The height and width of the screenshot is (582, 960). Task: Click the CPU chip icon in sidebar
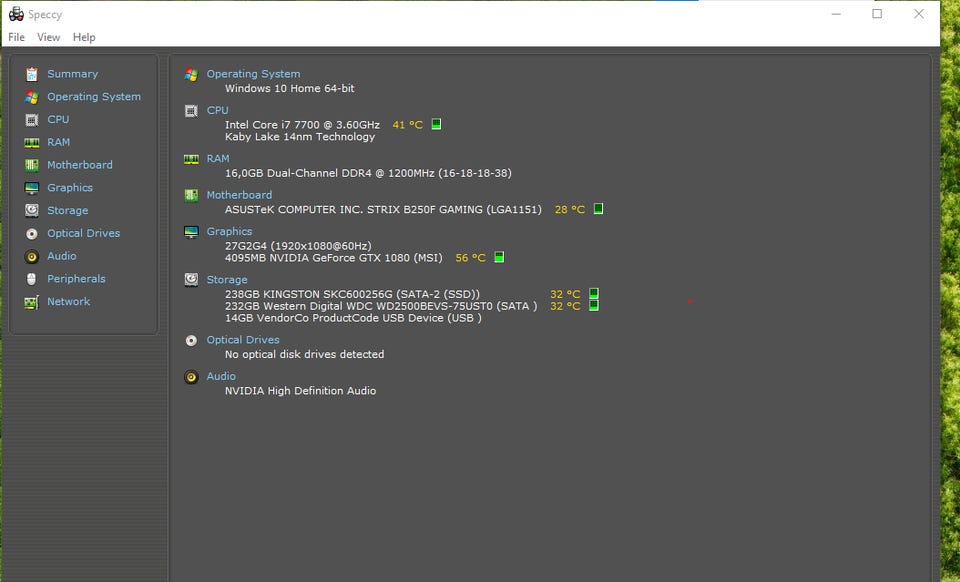point(32,119)
